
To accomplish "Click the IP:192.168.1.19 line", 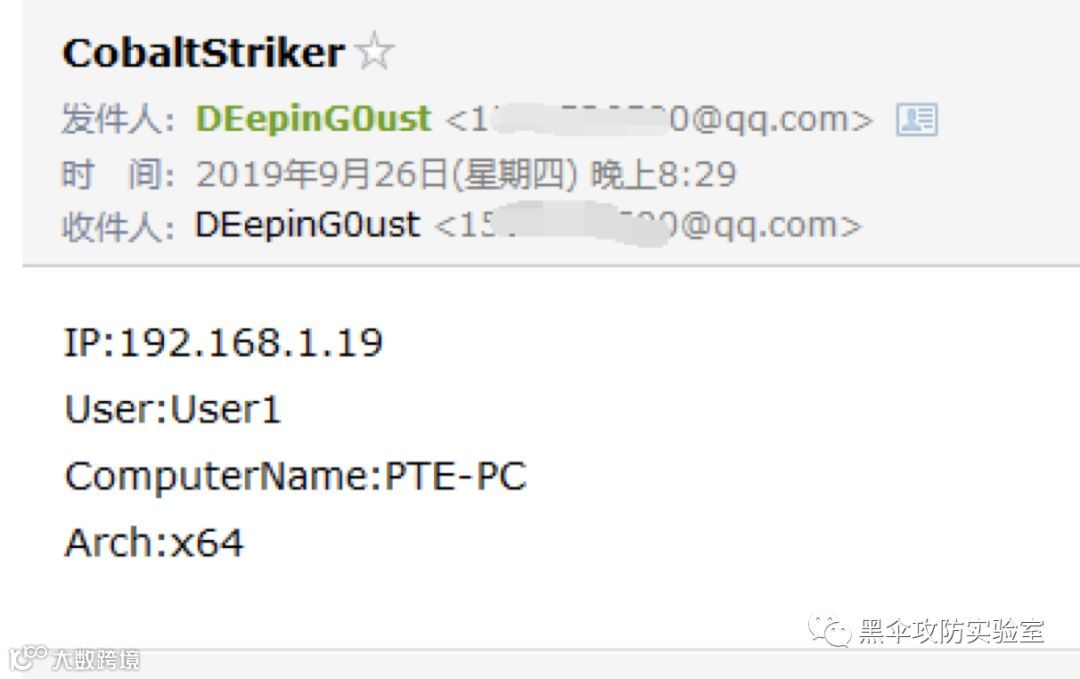I will coord(223,342).
